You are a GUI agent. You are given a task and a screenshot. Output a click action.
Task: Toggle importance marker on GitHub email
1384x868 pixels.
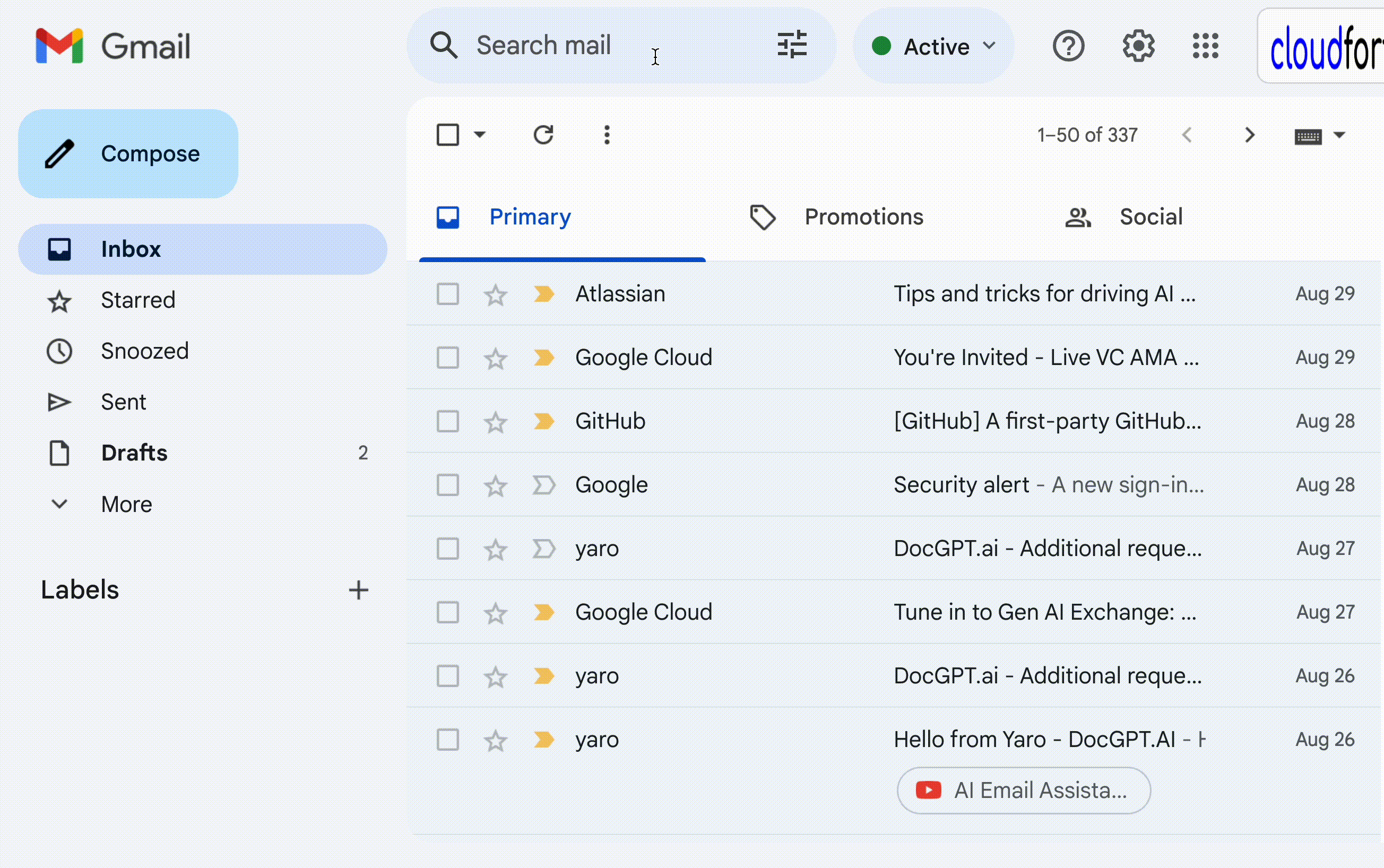coord(543,421)
